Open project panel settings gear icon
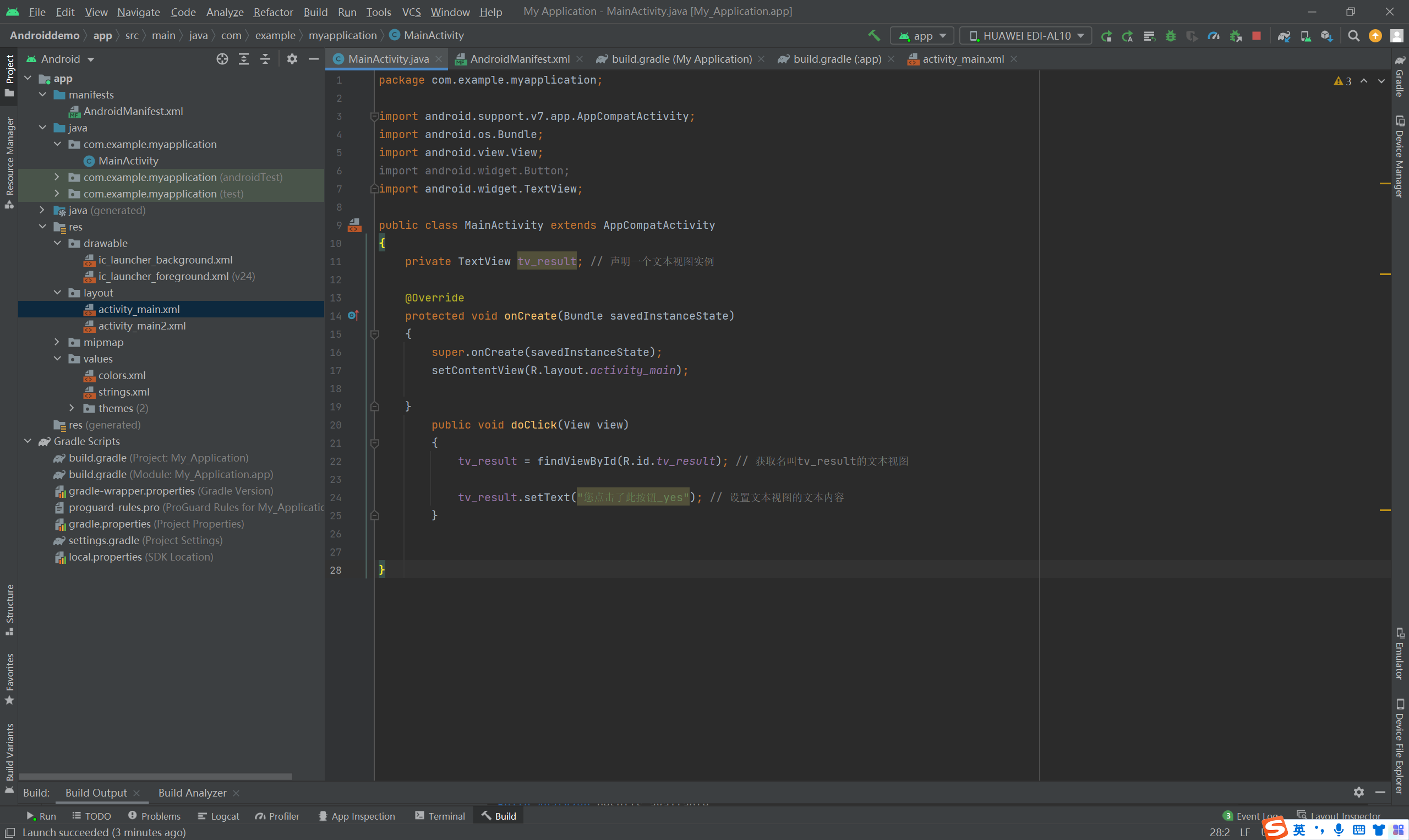Viewport: 1409px width, 840px height. pos(292,59)
